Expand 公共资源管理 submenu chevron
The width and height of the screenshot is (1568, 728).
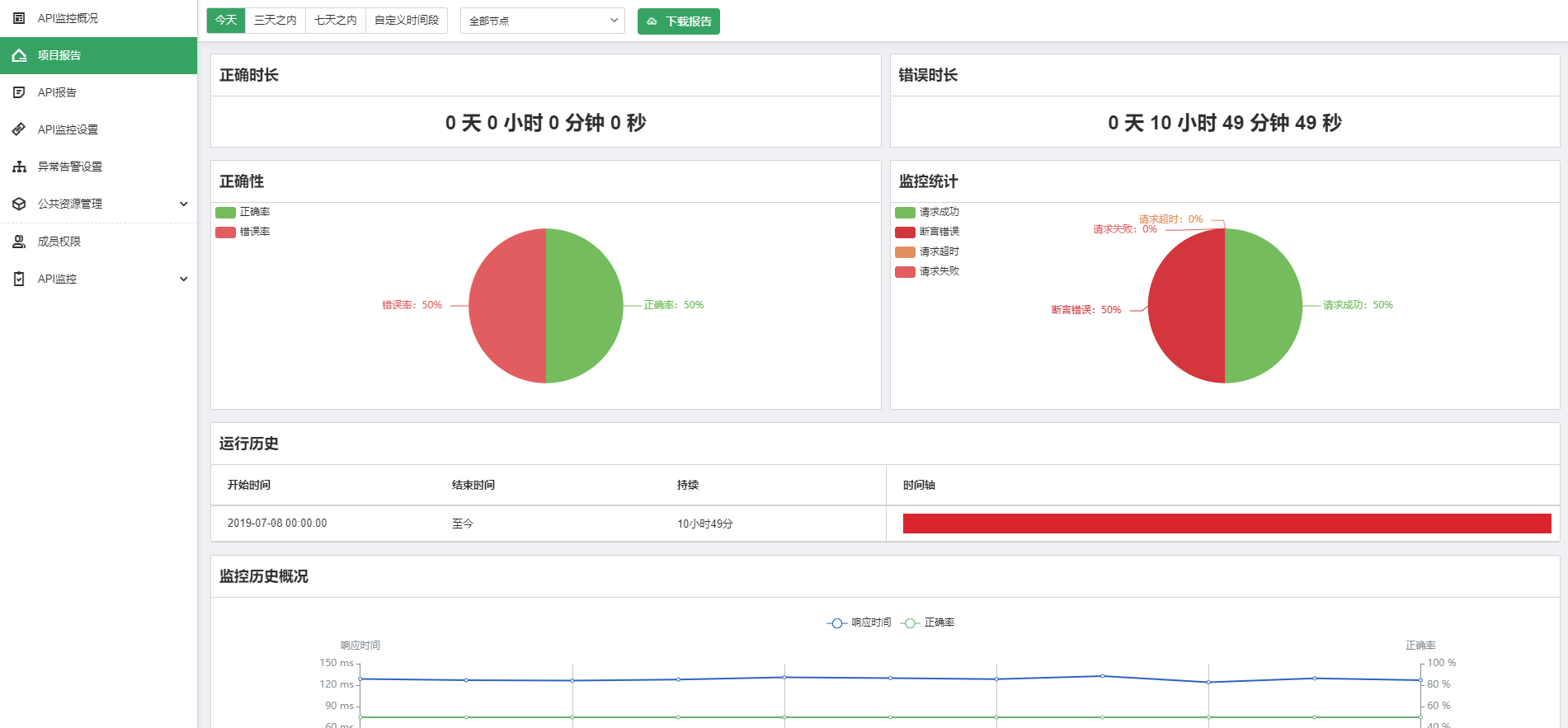click(183, 204)
